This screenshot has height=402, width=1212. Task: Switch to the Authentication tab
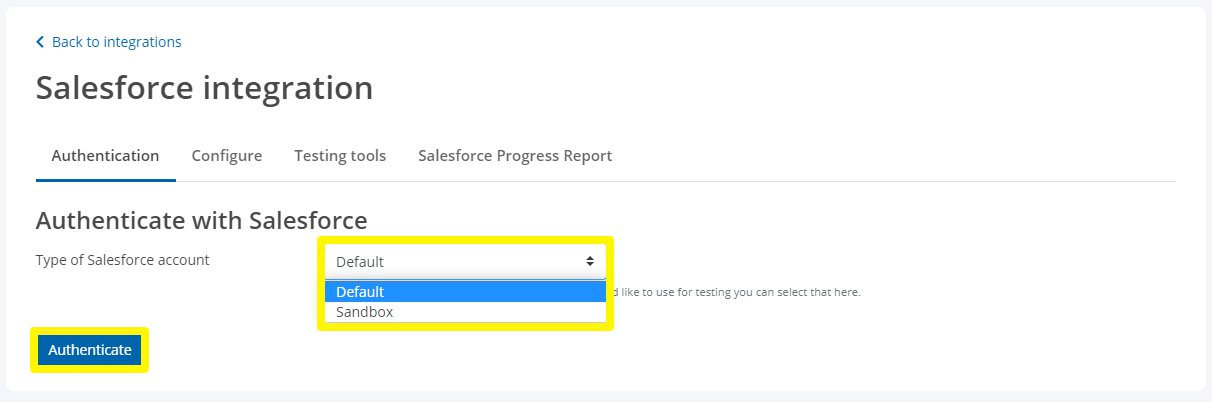[x=105, y=156]
